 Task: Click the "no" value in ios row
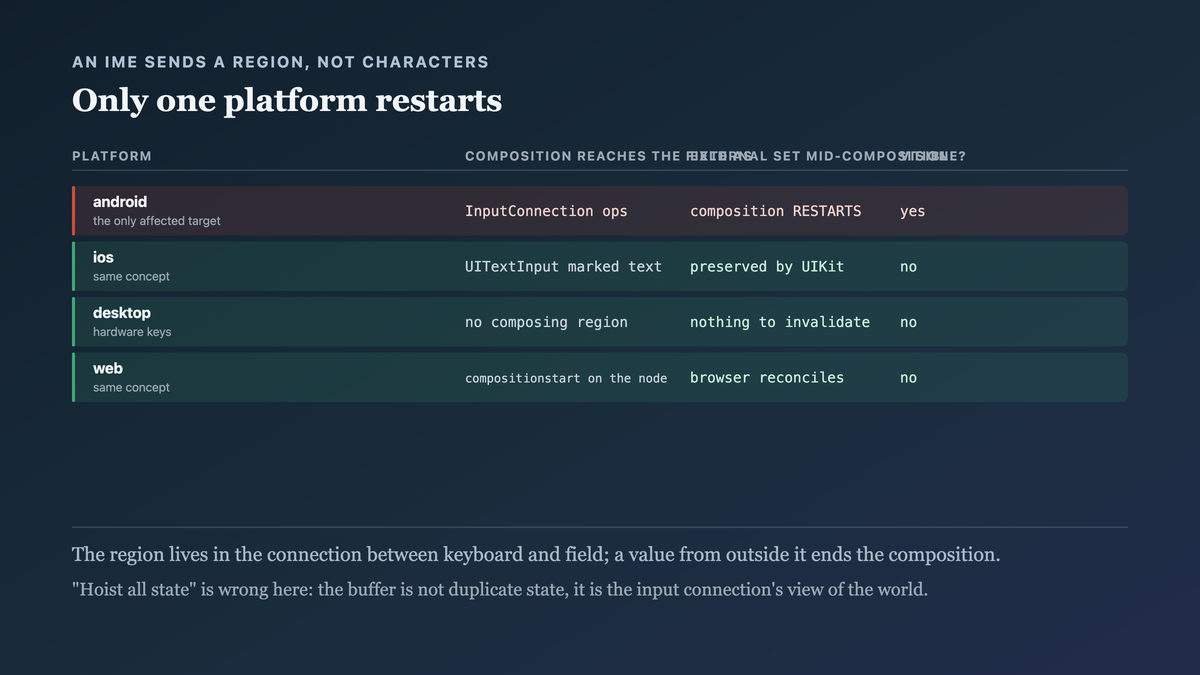(x=908, y=267)
